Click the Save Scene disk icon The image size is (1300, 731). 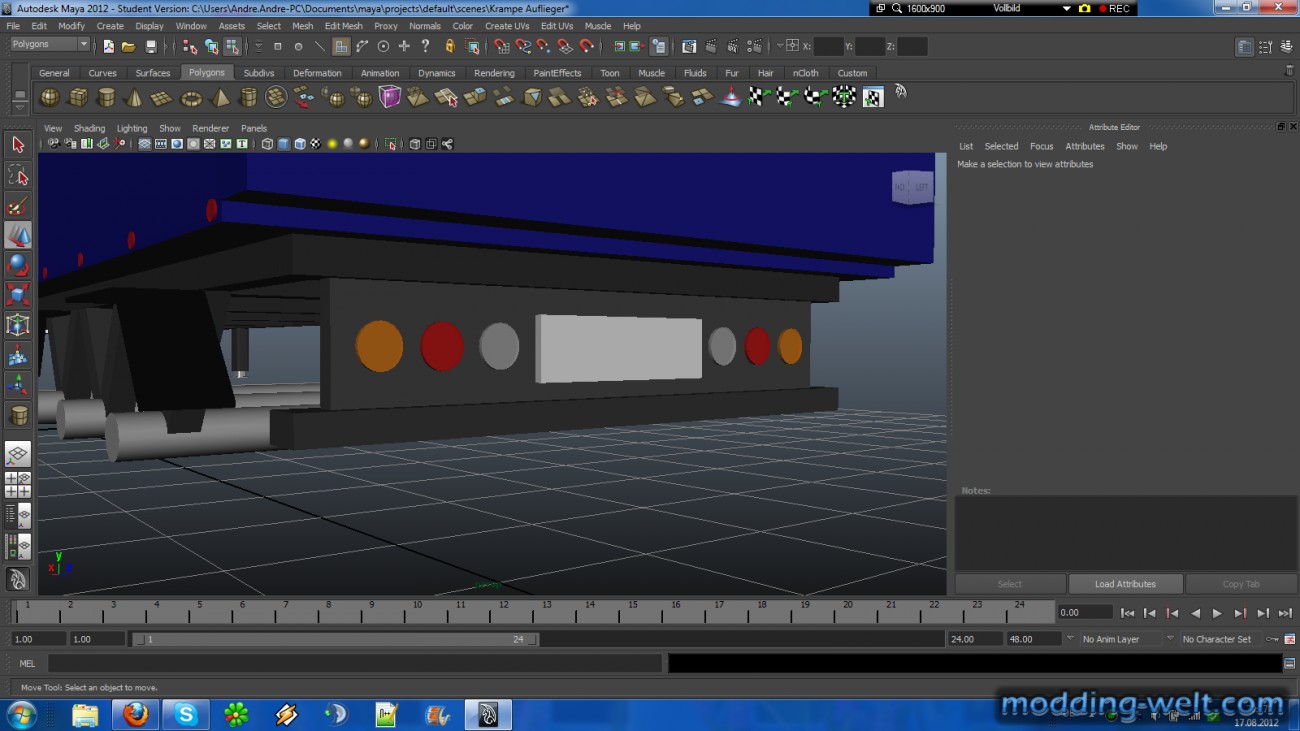click(x=151, y=46)
